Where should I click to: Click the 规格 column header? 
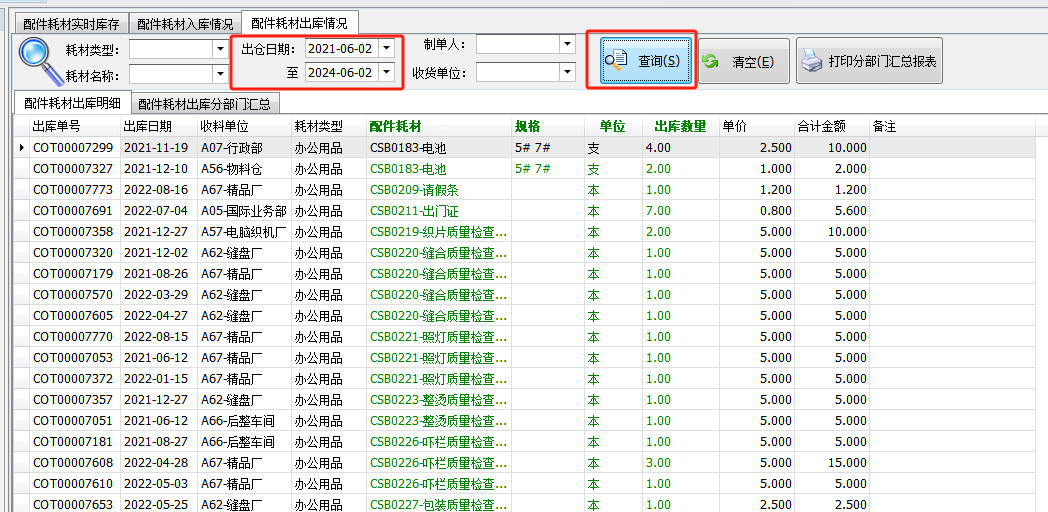(547, 126)
